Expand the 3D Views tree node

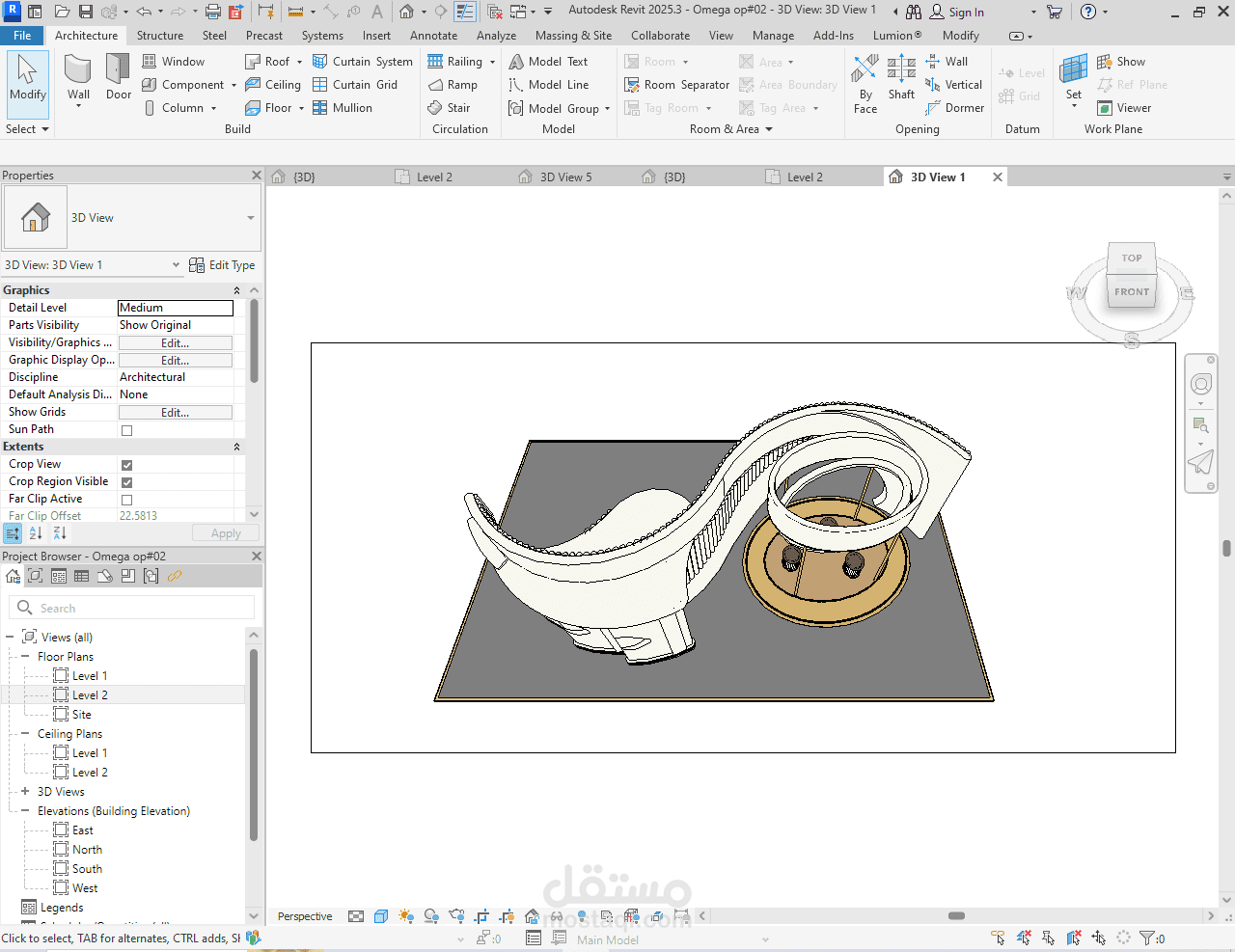[x=25, y=792]
